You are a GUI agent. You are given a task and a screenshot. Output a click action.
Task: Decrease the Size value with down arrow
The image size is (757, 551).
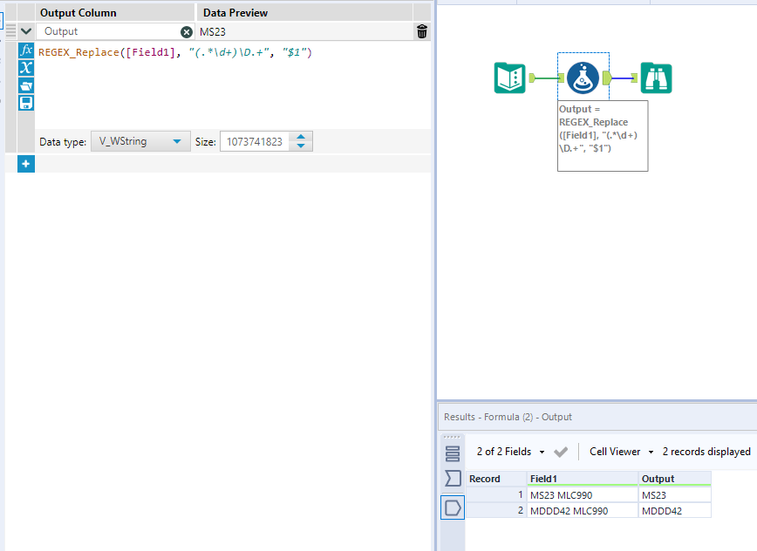[x=301, y=146]
